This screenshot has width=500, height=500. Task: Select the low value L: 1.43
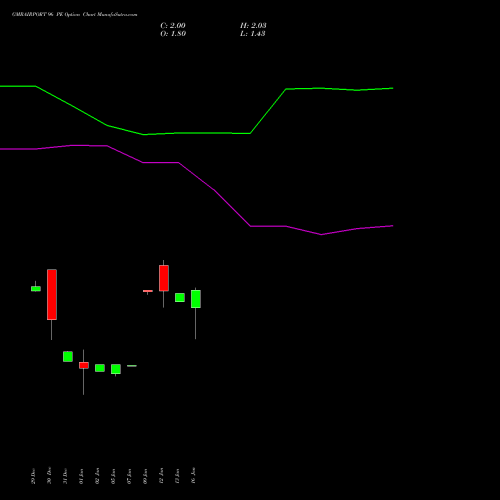click(x=253, y=34)
